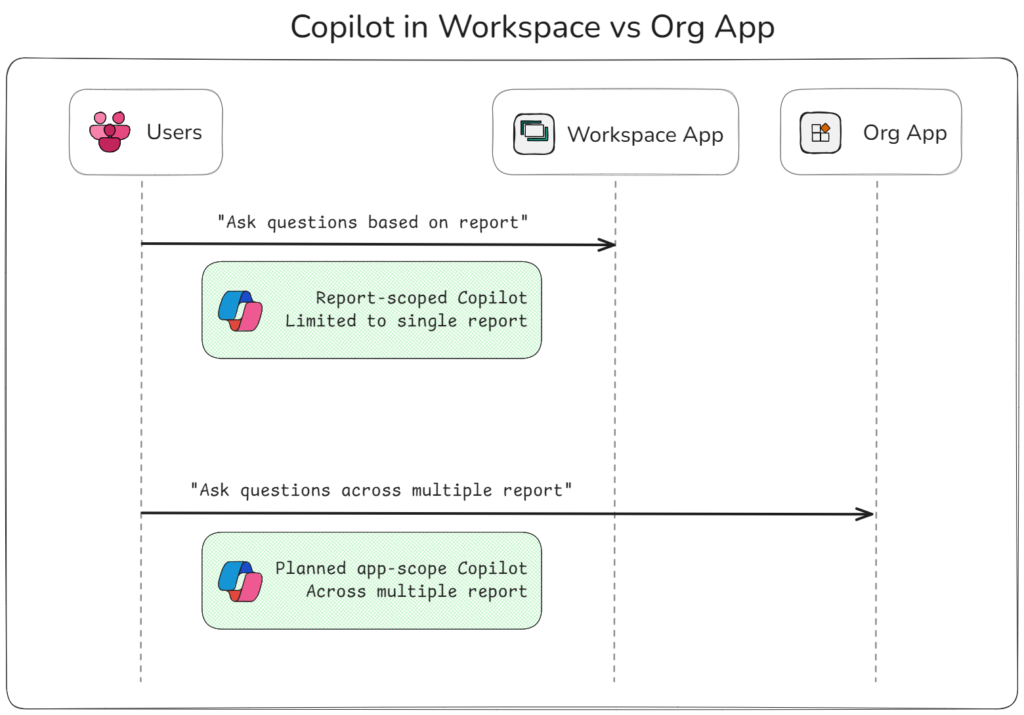This screenshot has width=1024, height=715.
Task: Click arrowhead pointing at Workspace App lifeline
Action: (x=606, y=245)
